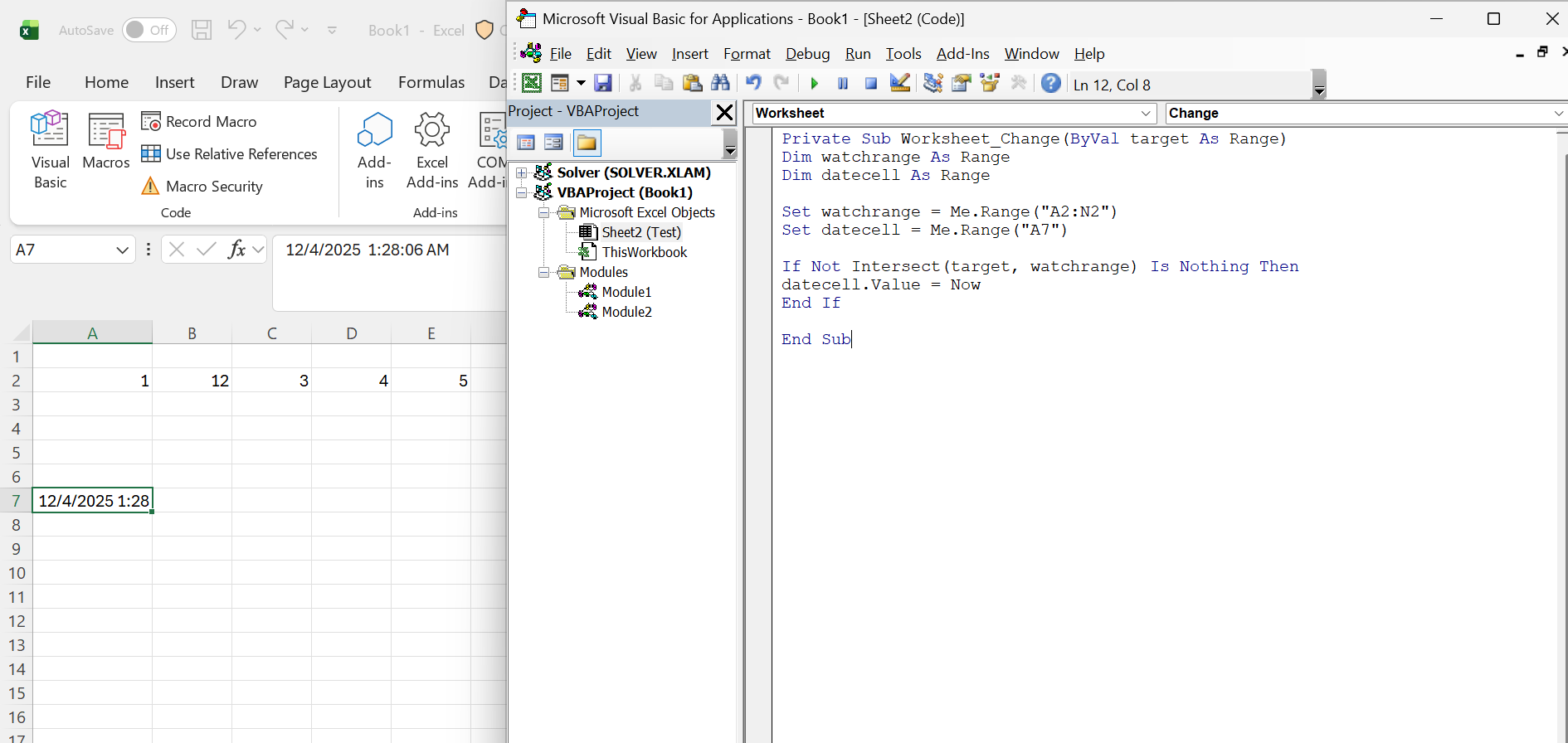Run the macro with the green play icon
The height and width of the screenshot is (743, 1568).
814,83
